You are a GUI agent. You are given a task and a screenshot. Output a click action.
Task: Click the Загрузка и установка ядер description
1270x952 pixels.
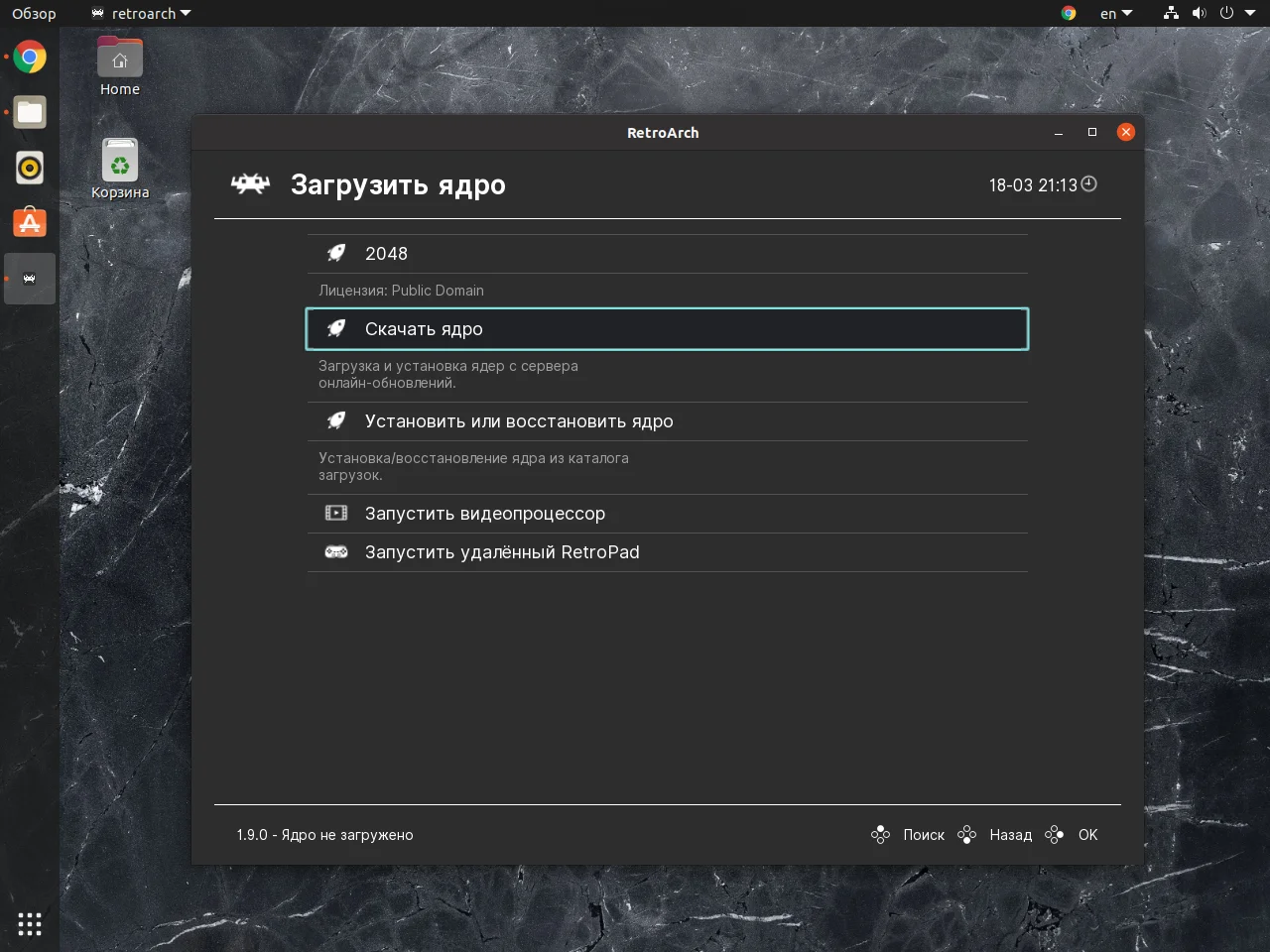[x=448, y=374]
